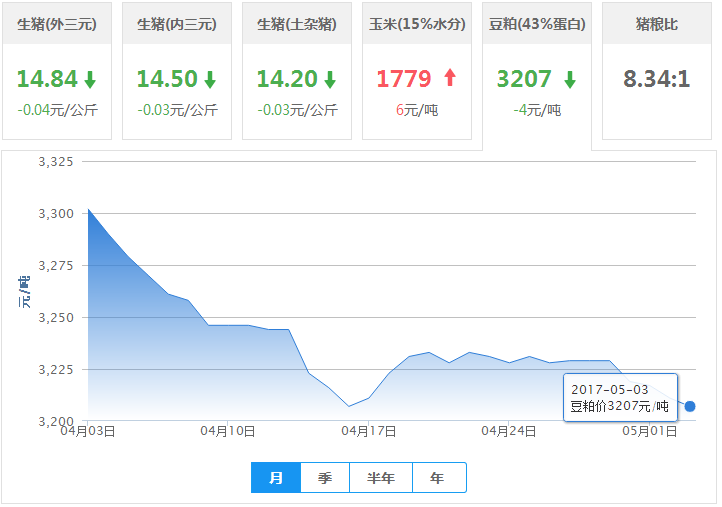The image size is (722, 507).
Task: Click the 04月17日 axis label
Action: point(368,431)
